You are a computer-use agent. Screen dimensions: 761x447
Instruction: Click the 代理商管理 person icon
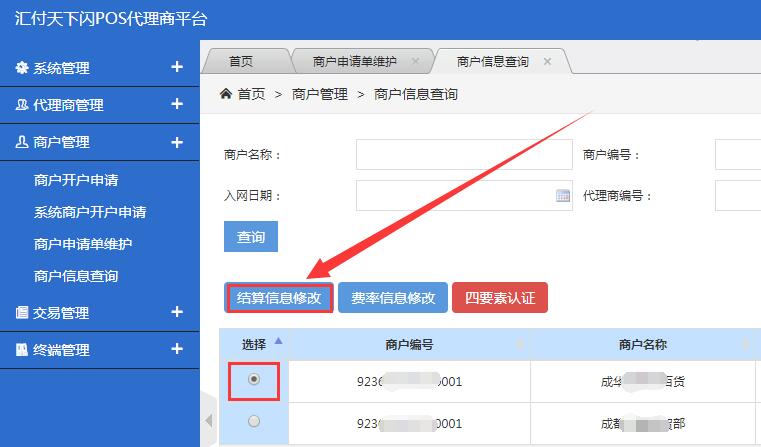[21, 104]
